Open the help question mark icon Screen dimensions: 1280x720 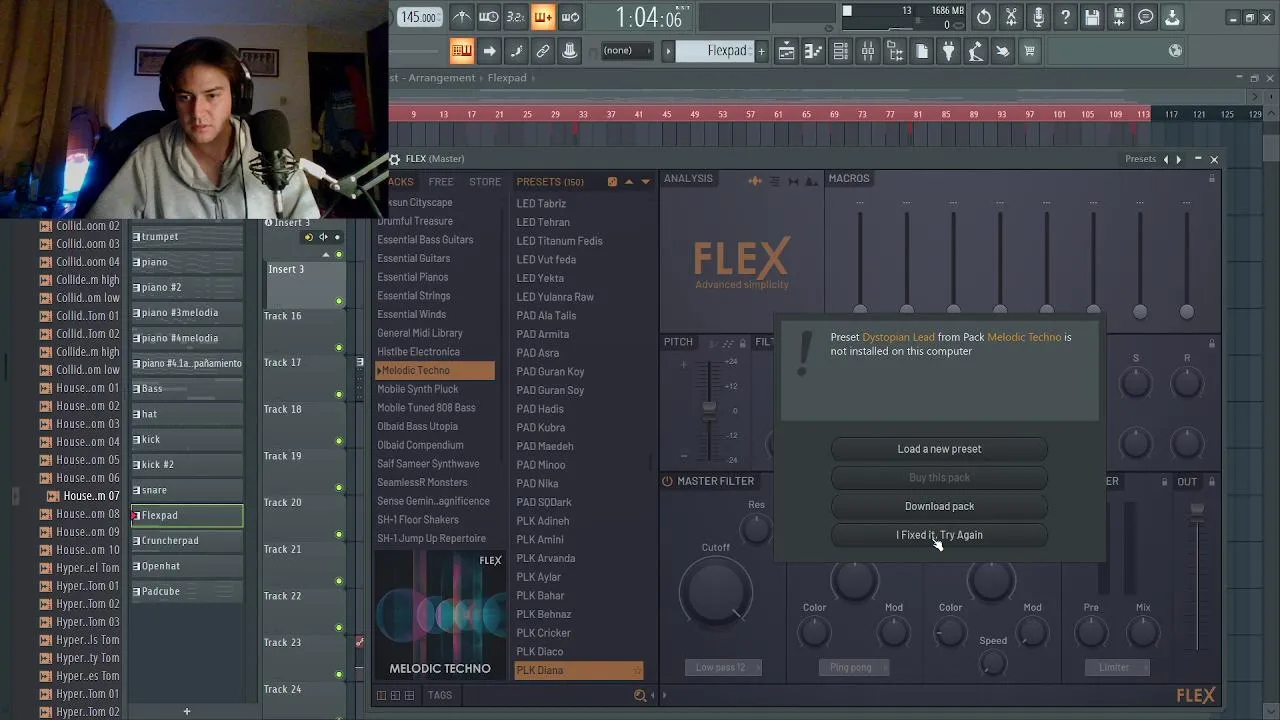pyautogui.click(x=1065, y=17)
